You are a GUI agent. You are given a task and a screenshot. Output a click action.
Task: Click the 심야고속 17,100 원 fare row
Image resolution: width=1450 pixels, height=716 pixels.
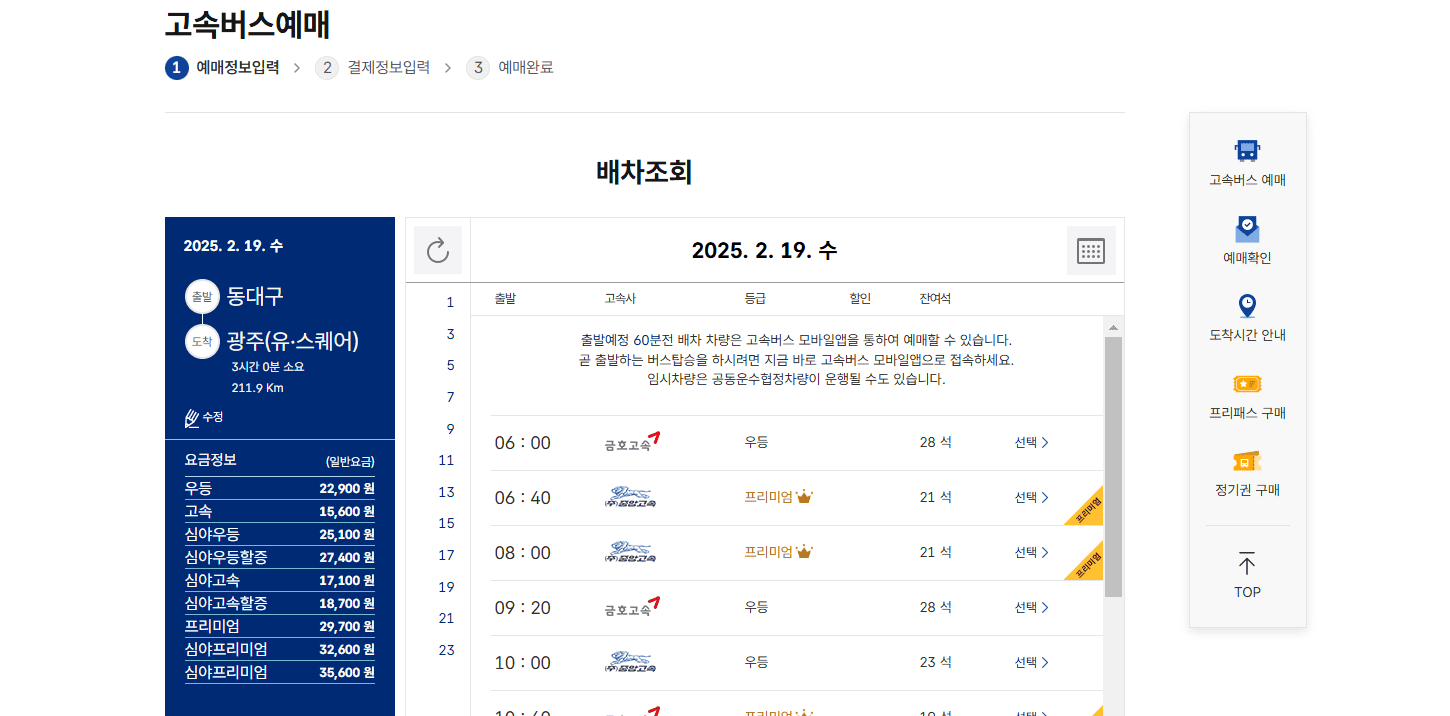(280, 580)
